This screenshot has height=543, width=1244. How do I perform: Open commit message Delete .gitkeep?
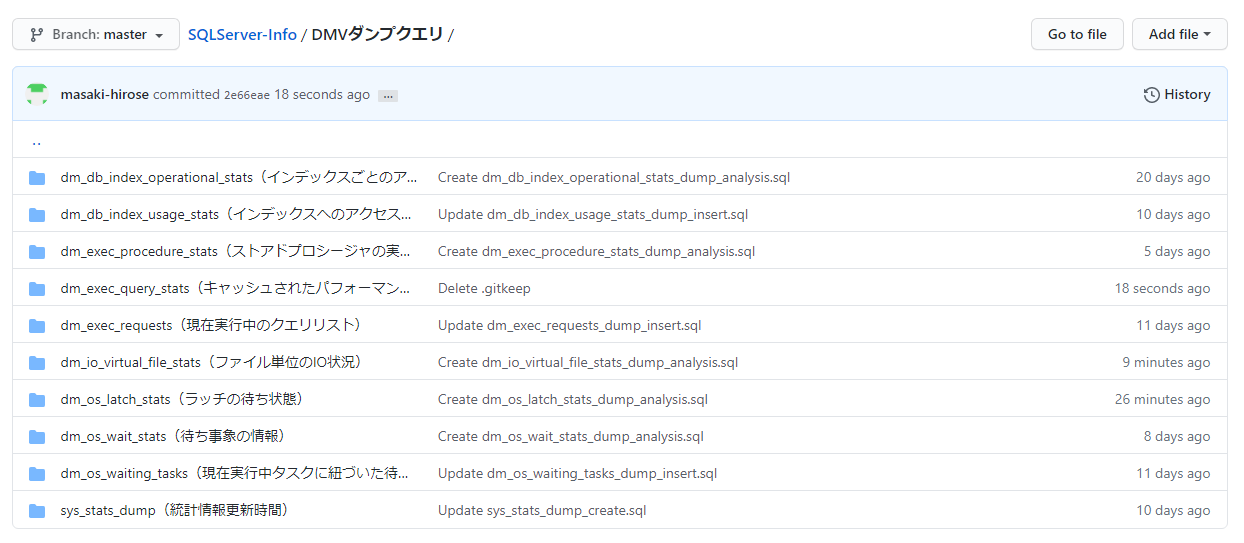[484, 289]
